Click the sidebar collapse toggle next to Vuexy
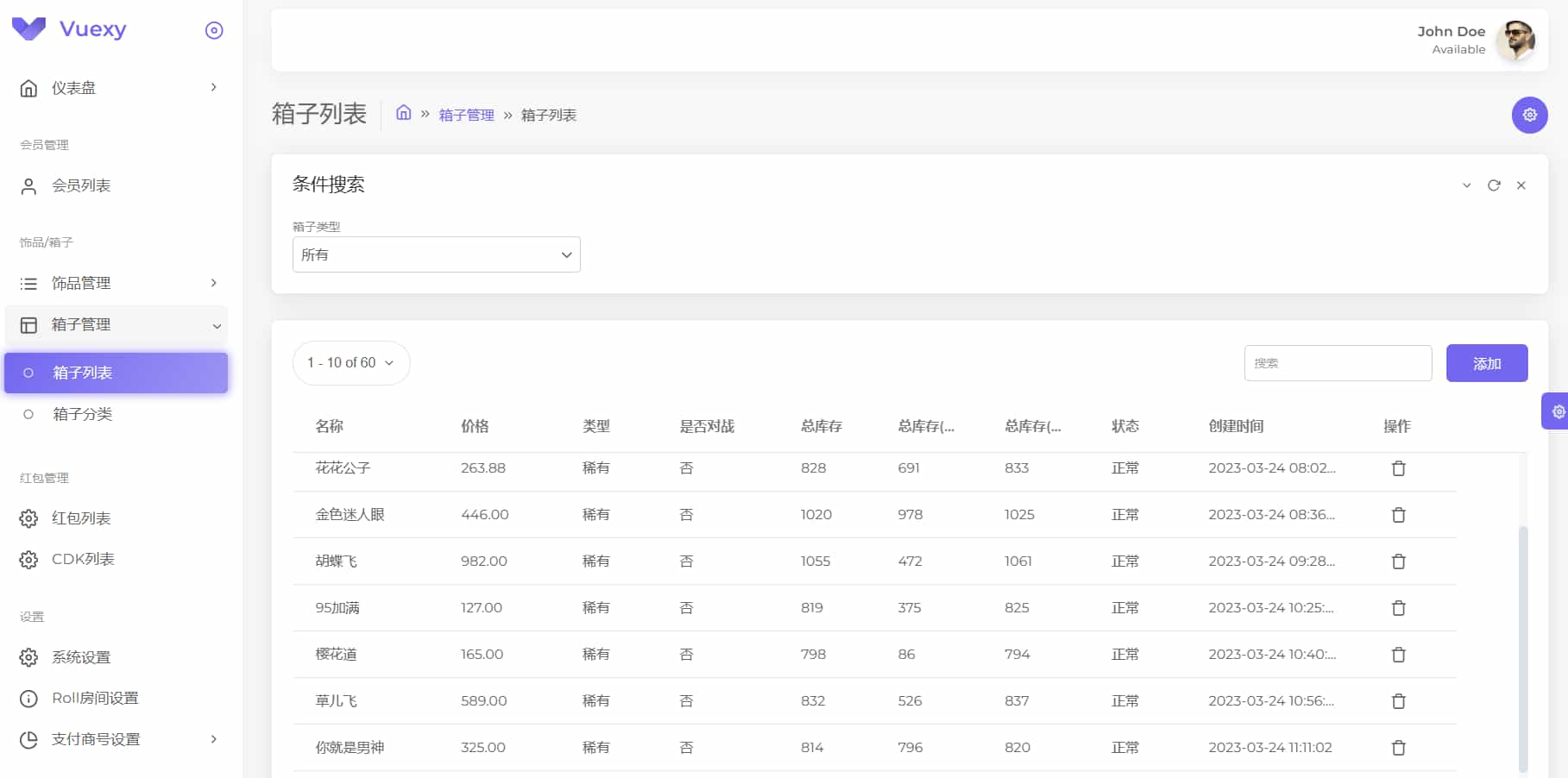 pyautogui.click(x=214, y=30)
